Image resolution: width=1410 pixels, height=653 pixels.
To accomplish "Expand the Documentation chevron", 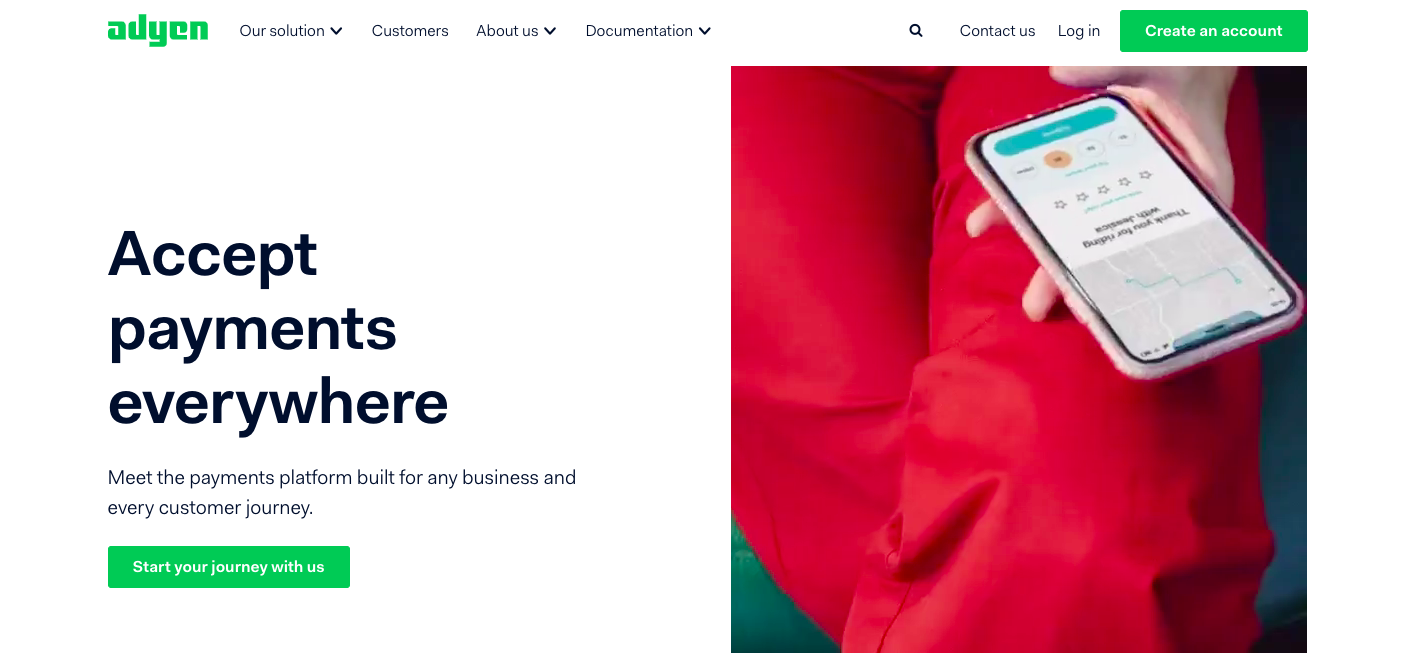I will [705, 31].
